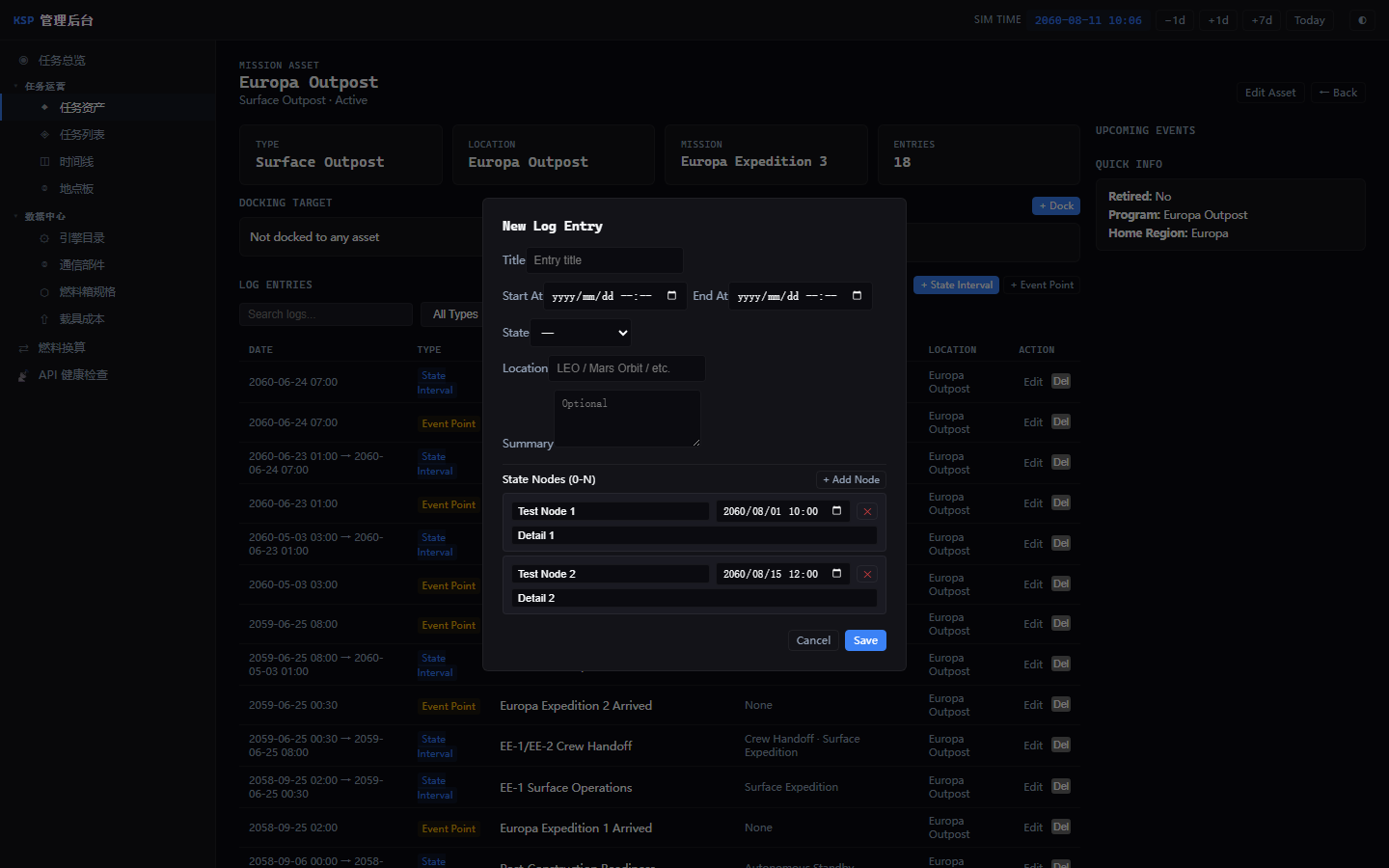The width and height of the screenshot is (1389, 868).
Task: Edit the Detail 1 field
Action: pyautogui.click(x=694, y=535)
